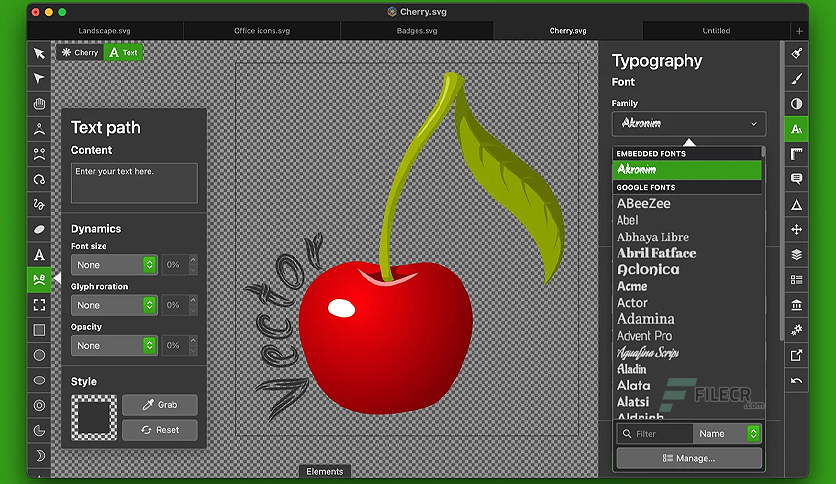Switch to the Landscape.svg tab

coord(104,31)
